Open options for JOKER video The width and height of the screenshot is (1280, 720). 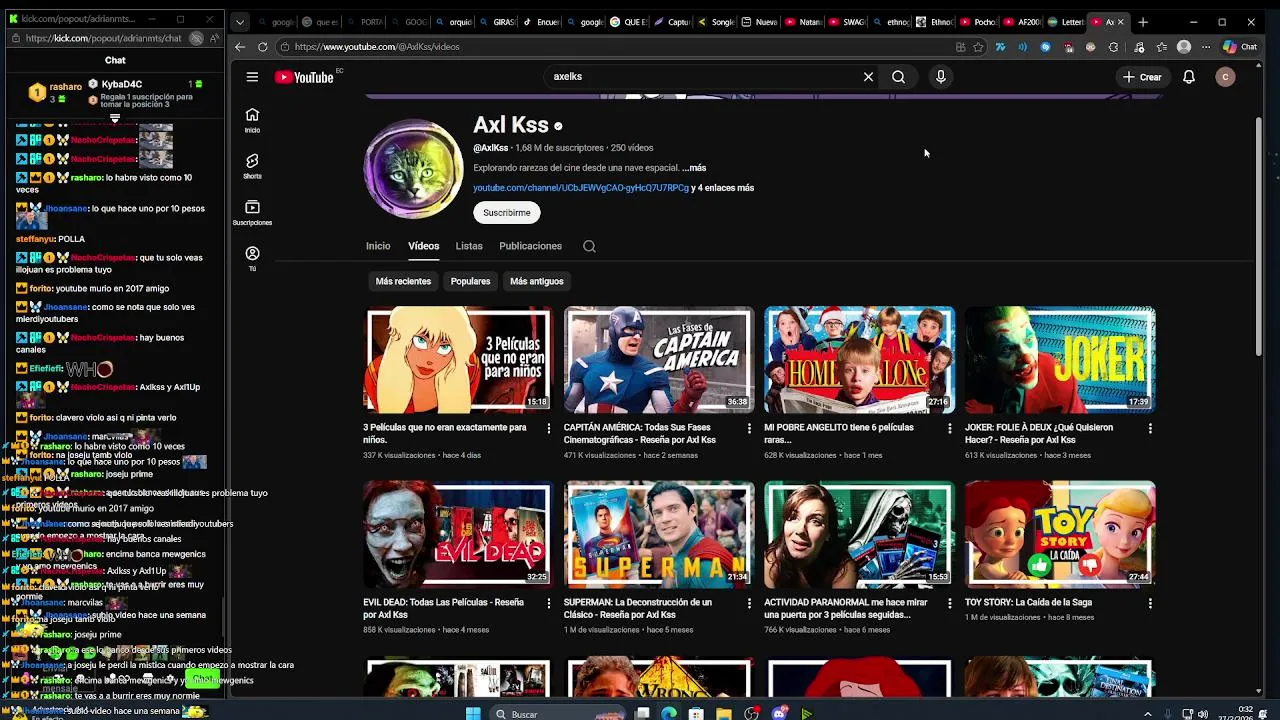coord(1150,428)
